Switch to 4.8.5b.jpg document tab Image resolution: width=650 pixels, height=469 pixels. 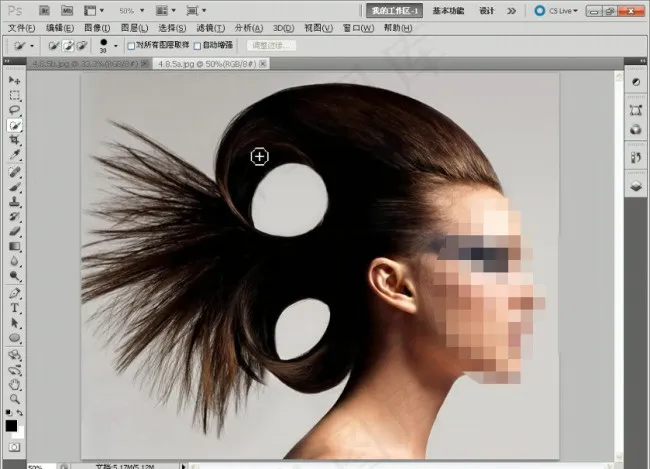click(x=85, y=64)
